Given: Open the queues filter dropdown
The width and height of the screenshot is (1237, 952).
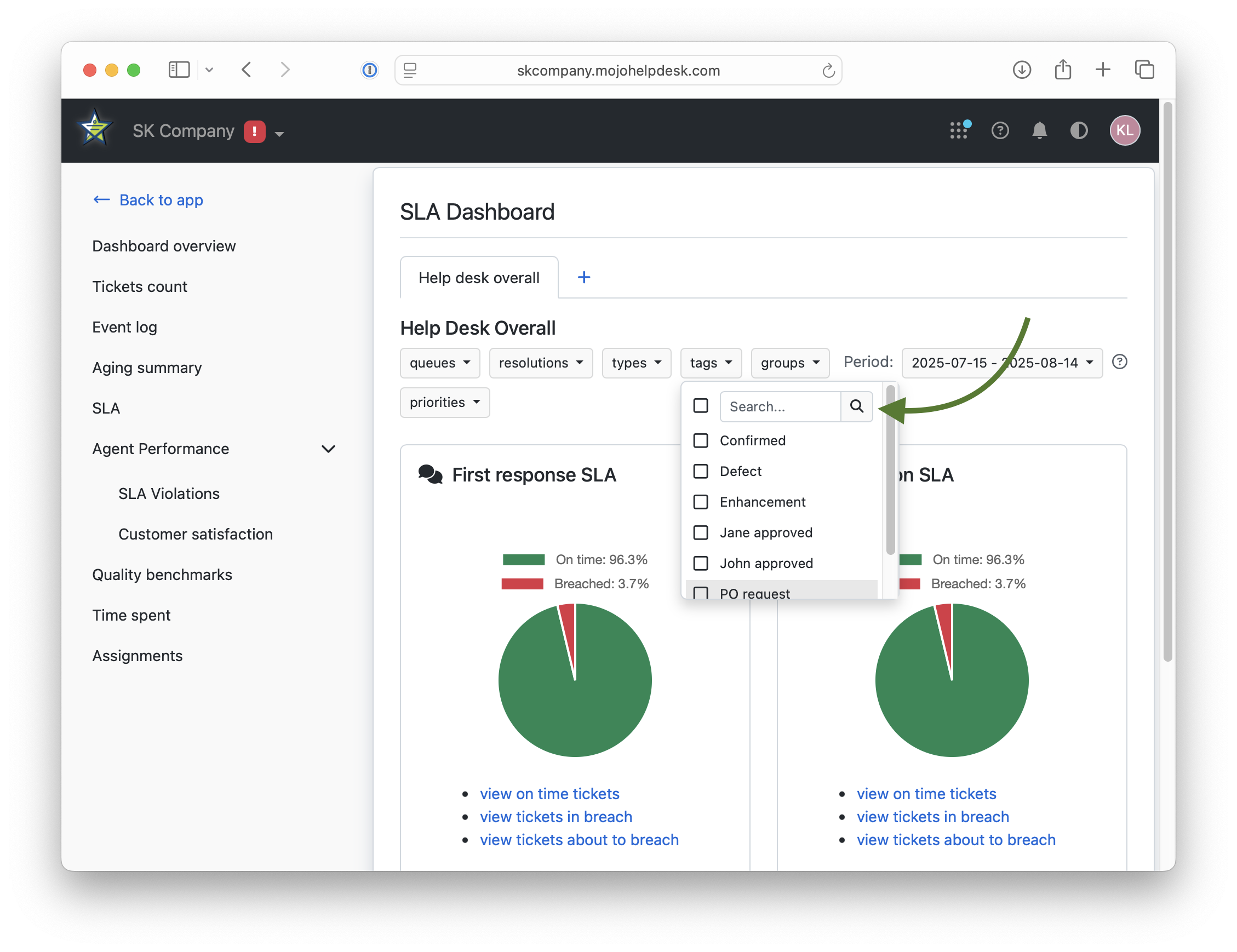Looking at the screenshot, I should (x=439, y=363).
